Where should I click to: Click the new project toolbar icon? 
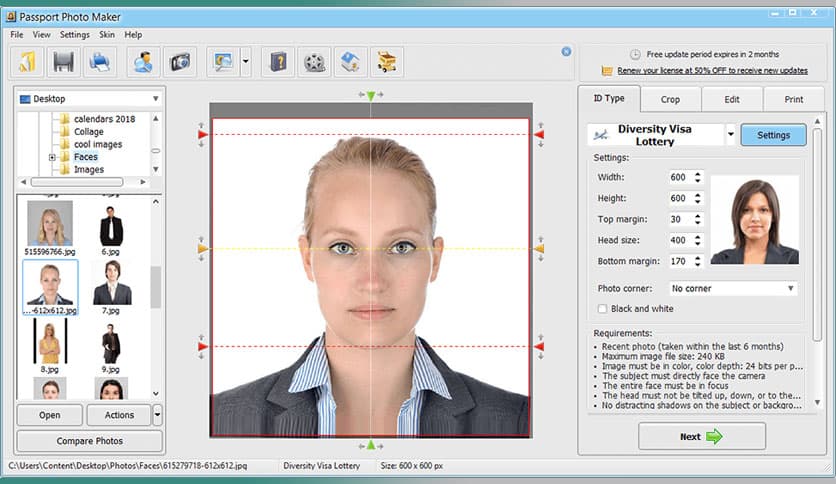27,62
